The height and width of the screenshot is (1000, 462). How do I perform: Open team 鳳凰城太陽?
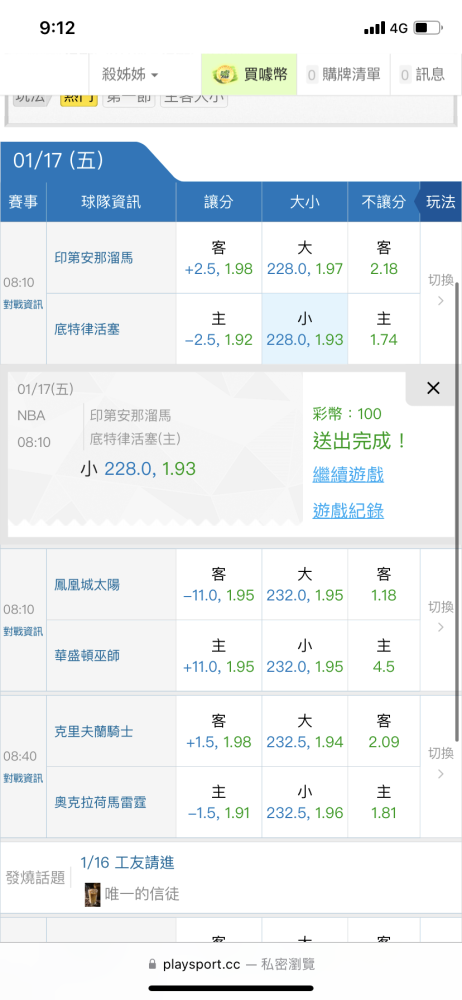coord(87,585)
